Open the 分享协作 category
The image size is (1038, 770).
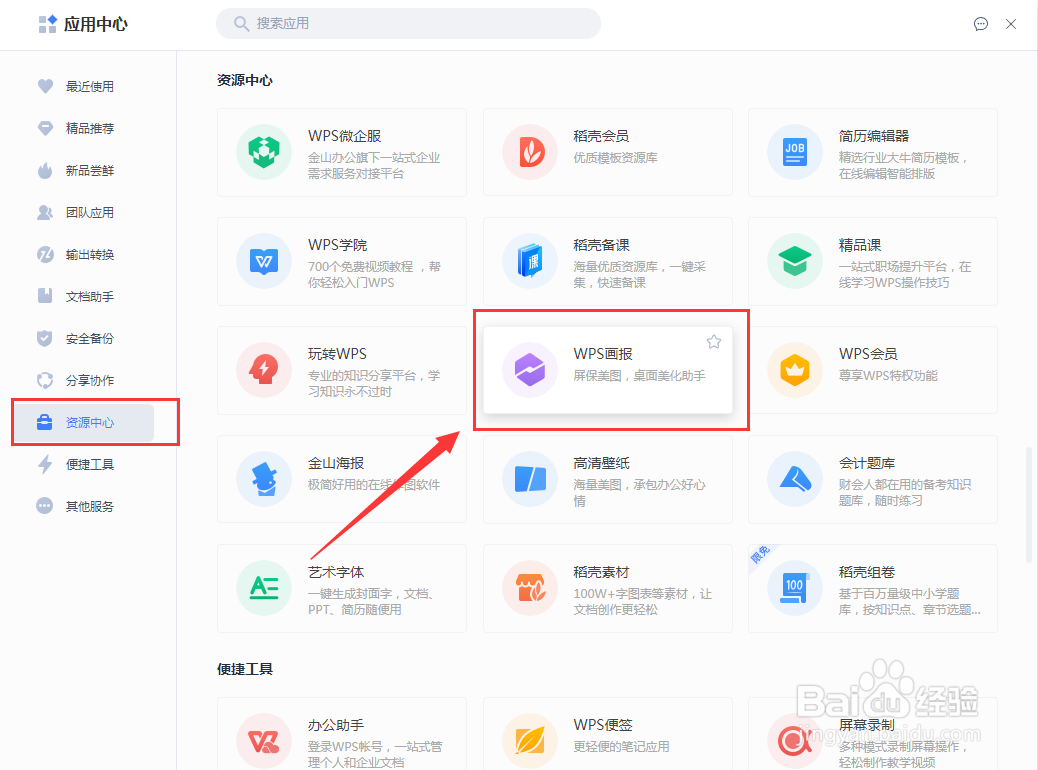click(89, 381)
